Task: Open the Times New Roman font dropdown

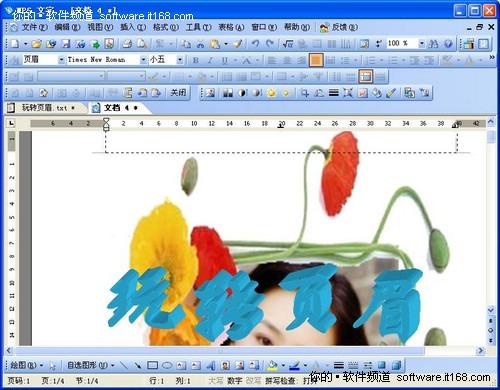Action: pos(143,60)
